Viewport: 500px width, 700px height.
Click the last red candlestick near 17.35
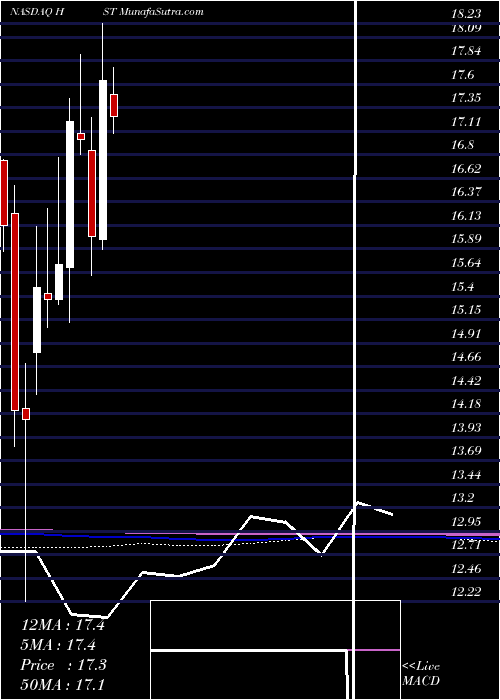[114, 105]
